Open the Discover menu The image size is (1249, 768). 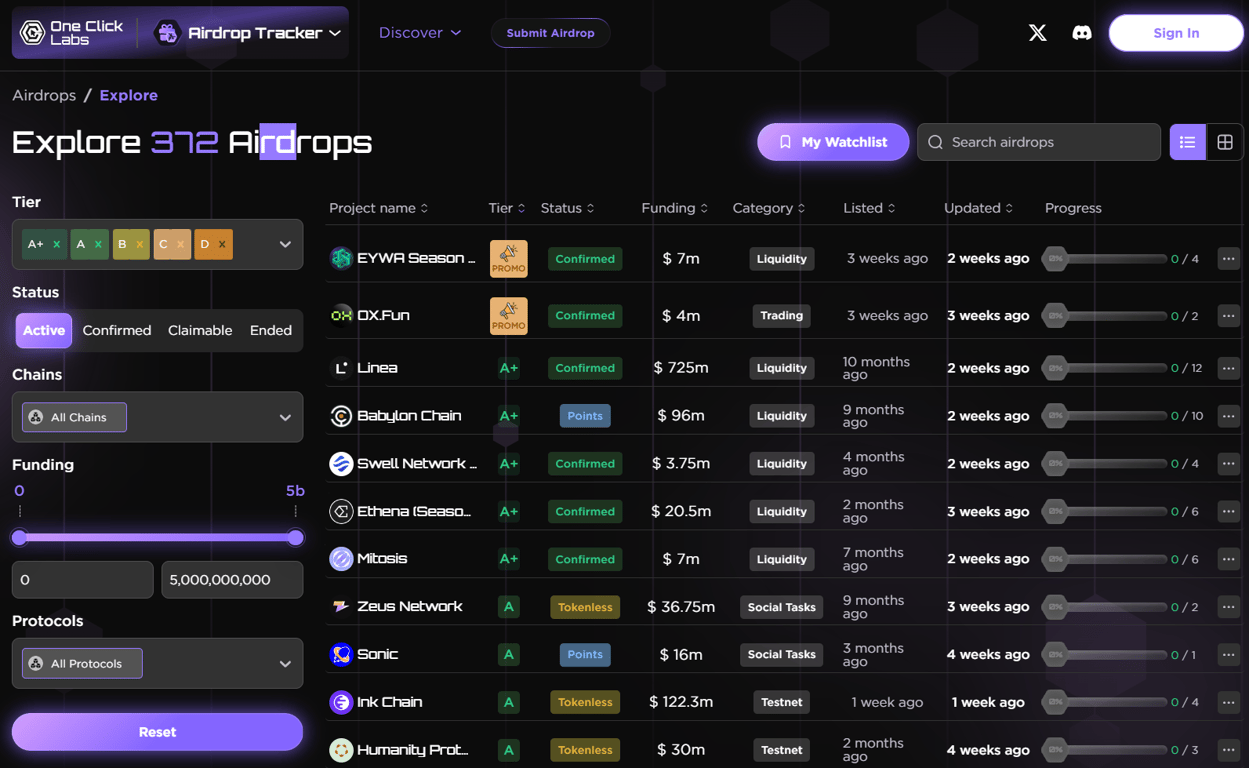419,32
